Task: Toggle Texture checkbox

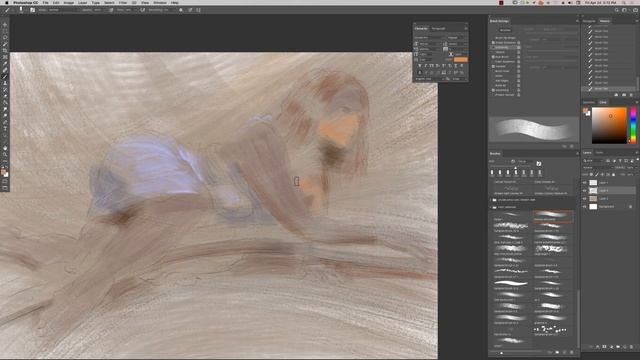Action: click(x=493, y=52)
